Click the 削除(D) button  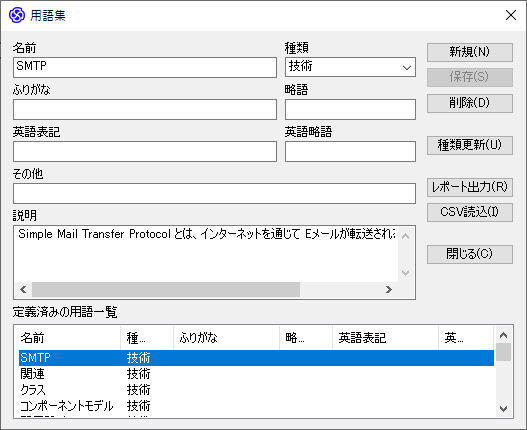(x=470, y=103)
